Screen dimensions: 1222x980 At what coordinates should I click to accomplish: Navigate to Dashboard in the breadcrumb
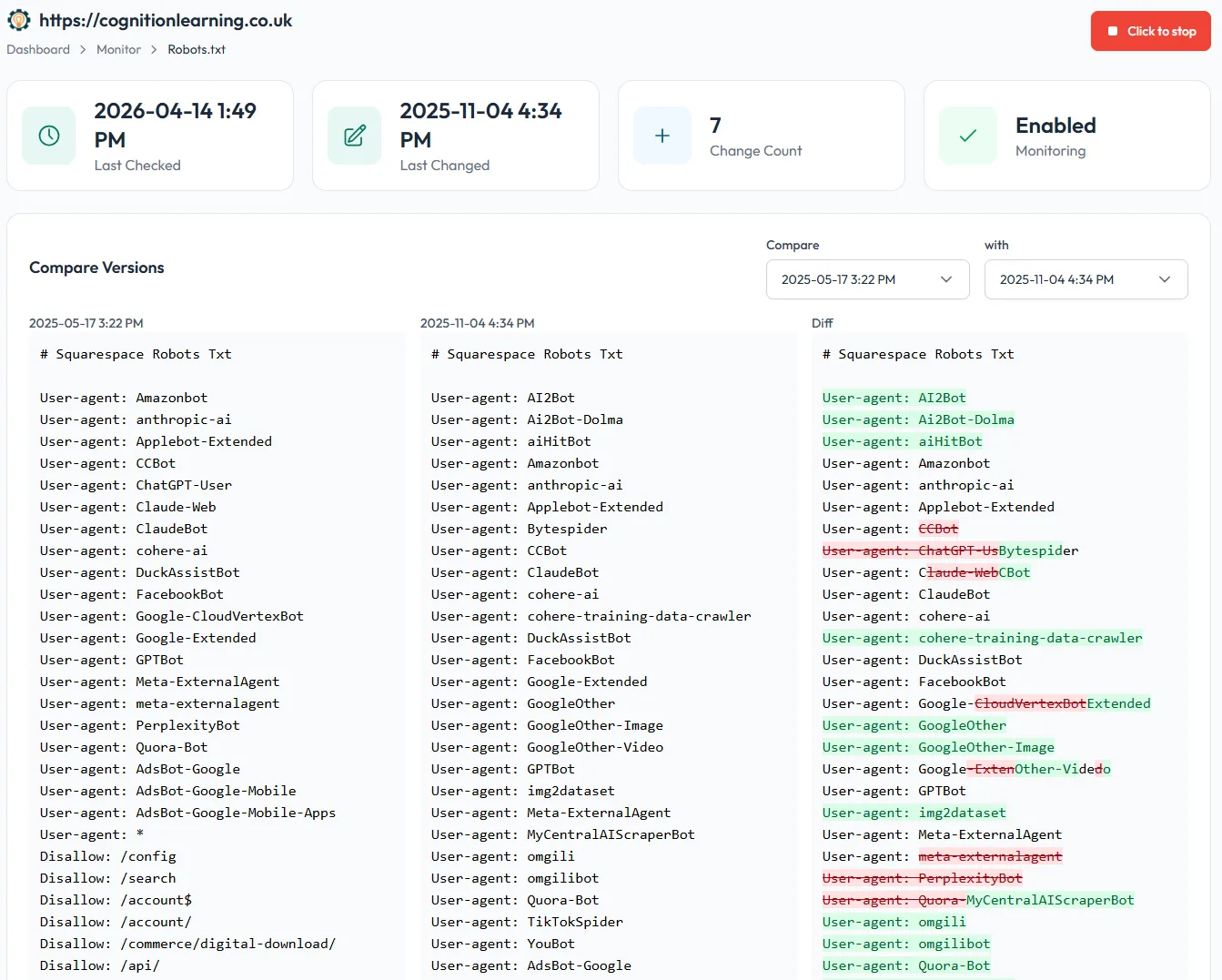[37, 49]
